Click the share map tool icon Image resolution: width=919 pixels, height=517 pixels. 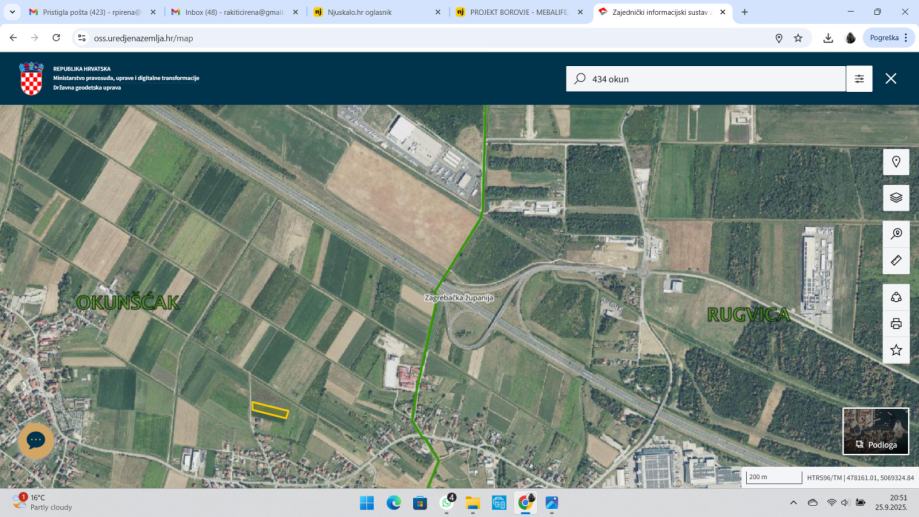tap(896, 297)
